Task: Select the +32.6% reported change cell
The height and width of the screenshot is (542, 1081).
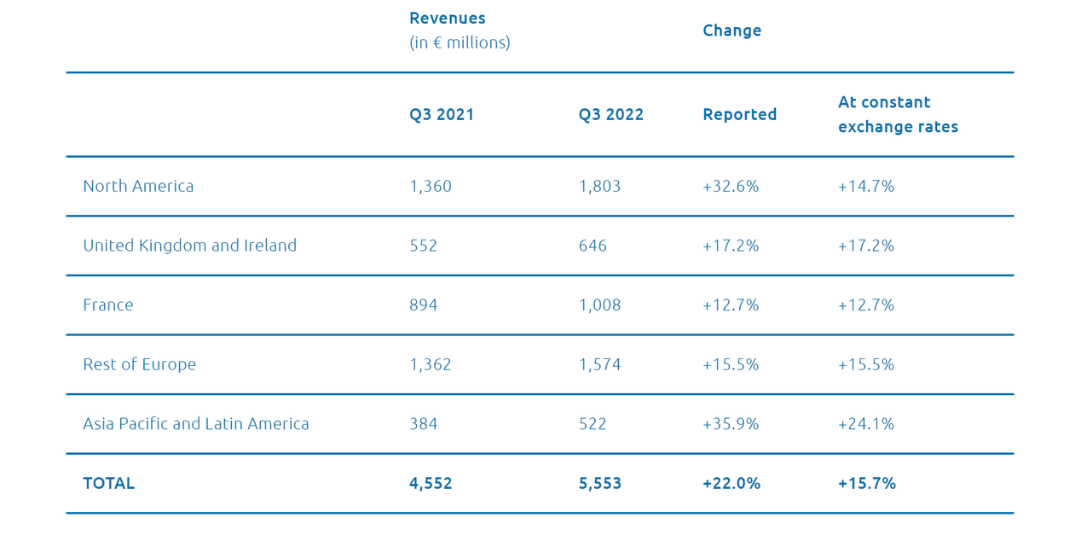Action: point(731,186)
